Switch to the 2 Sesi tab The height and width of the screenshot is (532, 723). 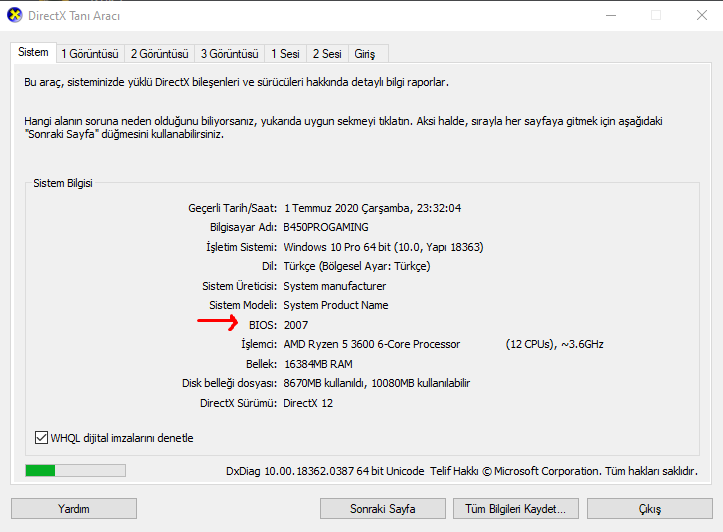pyautogui.click(x=327, y=54)
